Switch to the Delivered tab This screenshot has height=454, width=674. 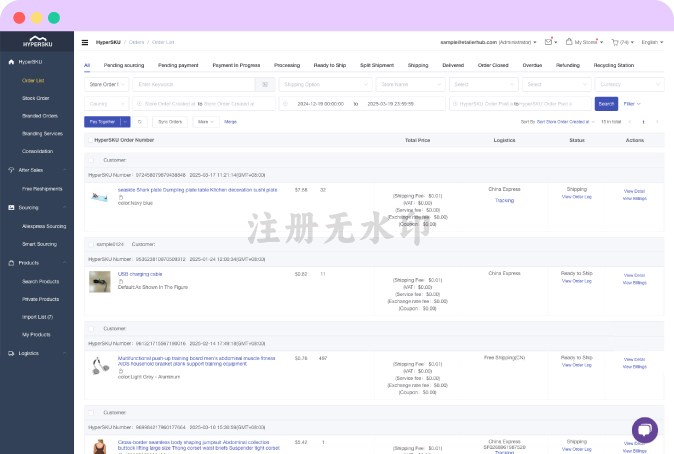(x=453, y=65)
